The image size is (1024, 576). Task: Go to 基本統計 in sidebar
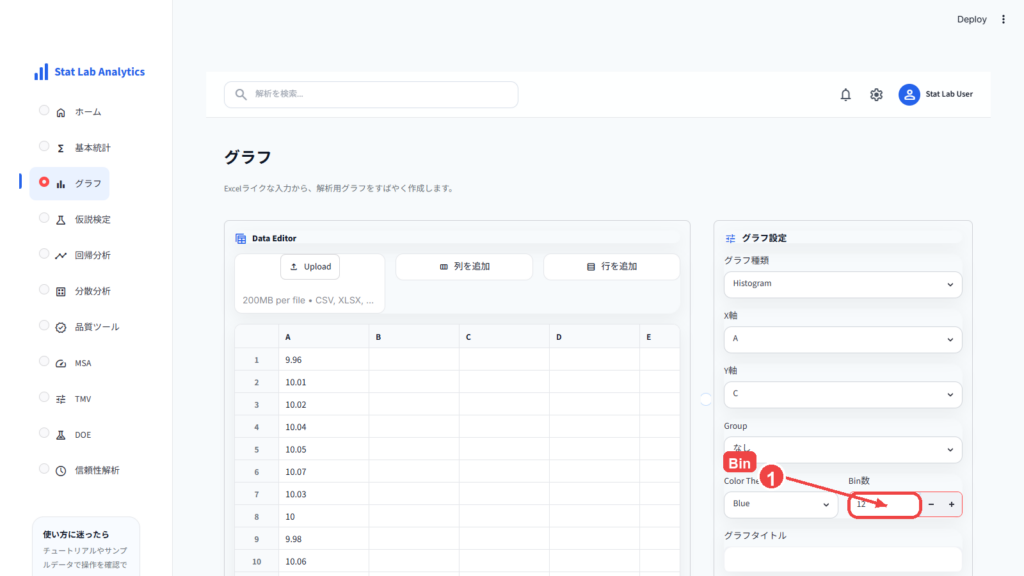coord(92,148)
